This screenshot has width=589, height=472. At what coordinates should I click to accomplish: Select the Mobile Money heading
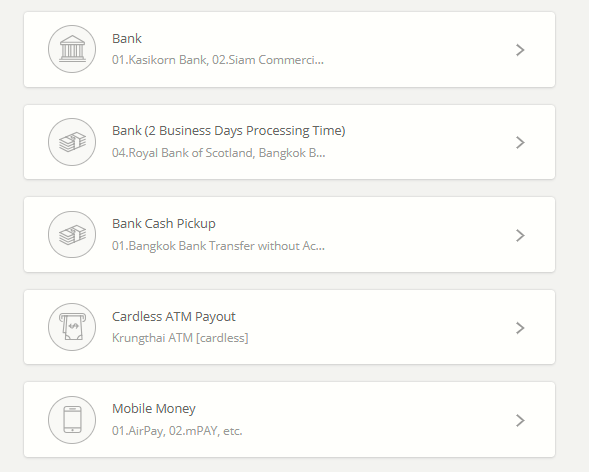click(154, 409)
